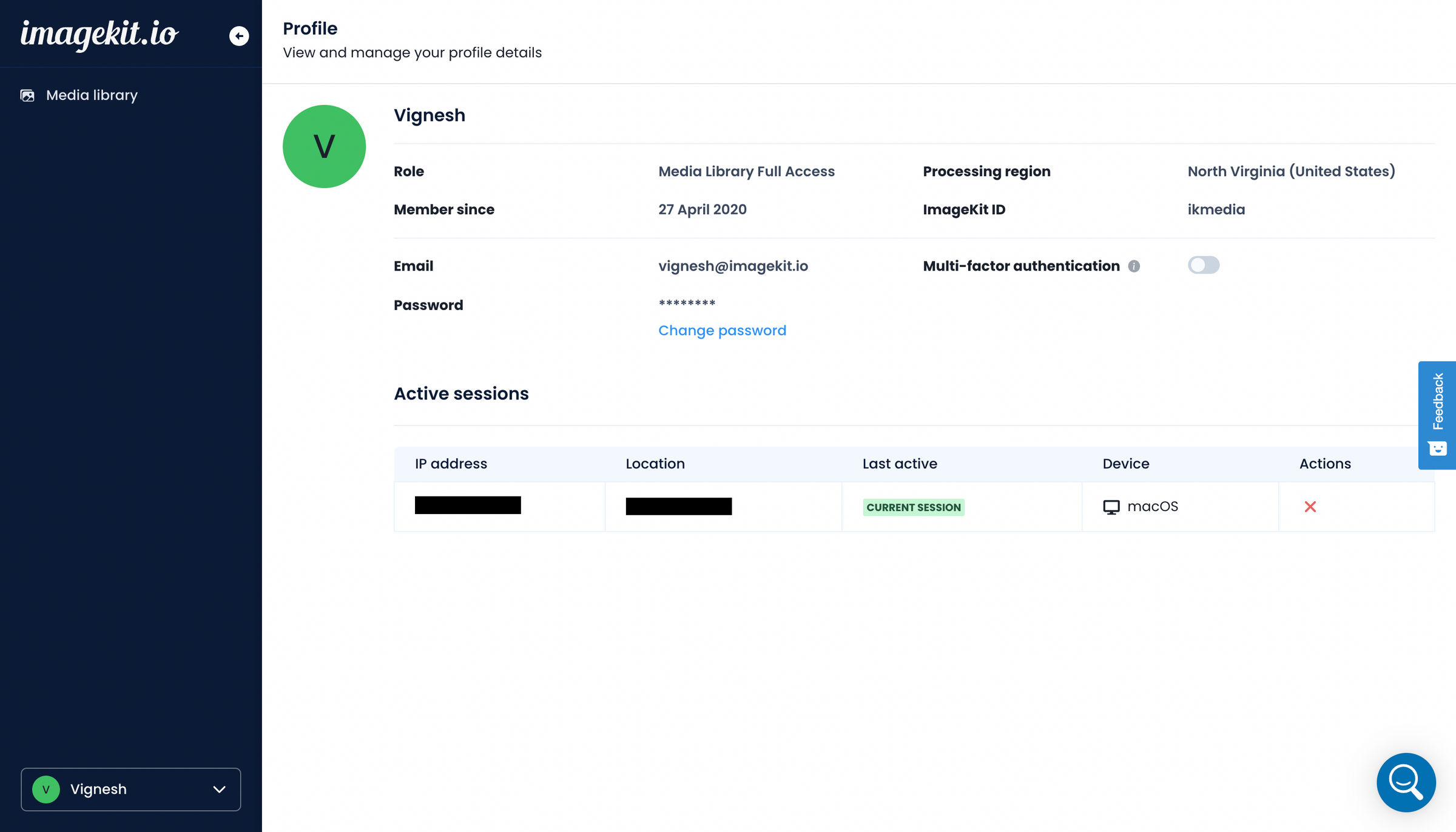The width and height of the screenshot is (1456, 832).
Task: Collapse sidebar with the back arrow icon
Action: pyautogui.click(x=239, y=36)
